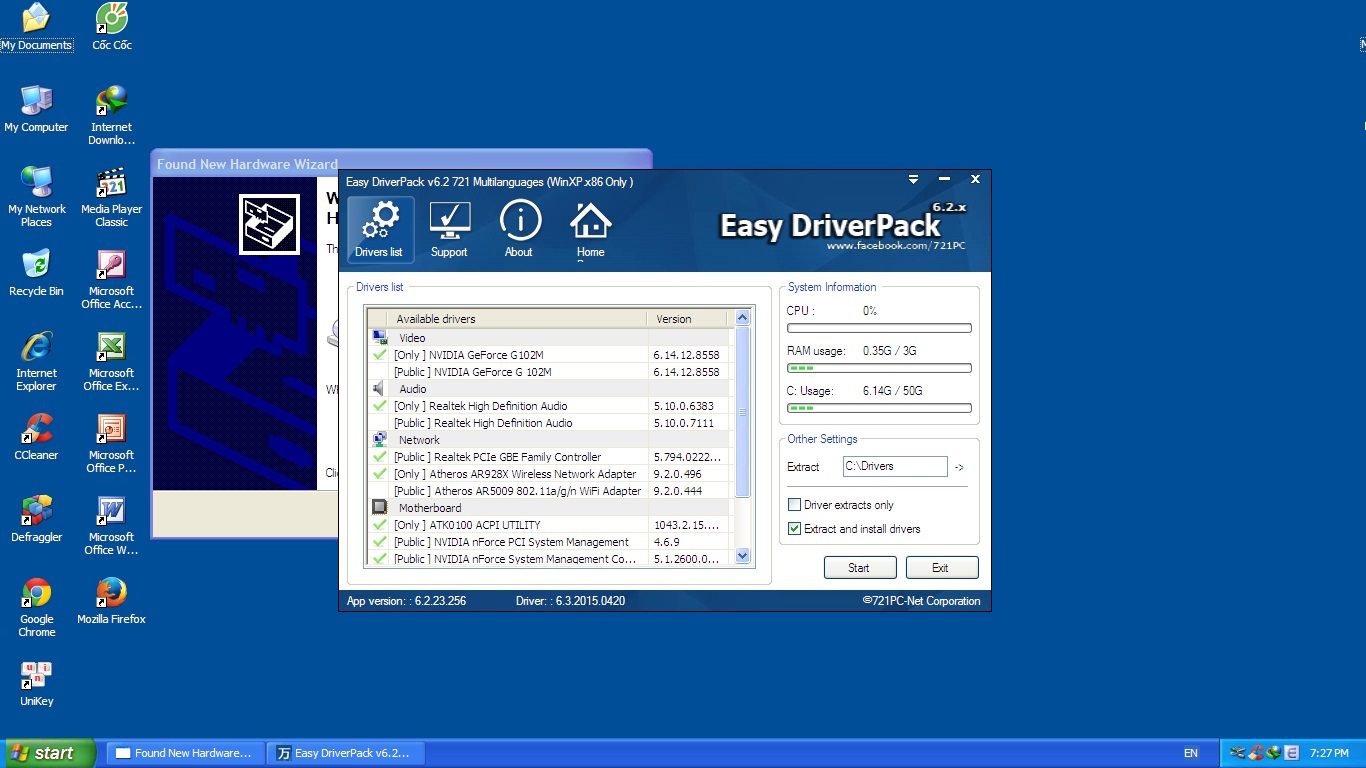
Task: Open the title bar dropdown menu arrow
Action: tap(913, 180)
